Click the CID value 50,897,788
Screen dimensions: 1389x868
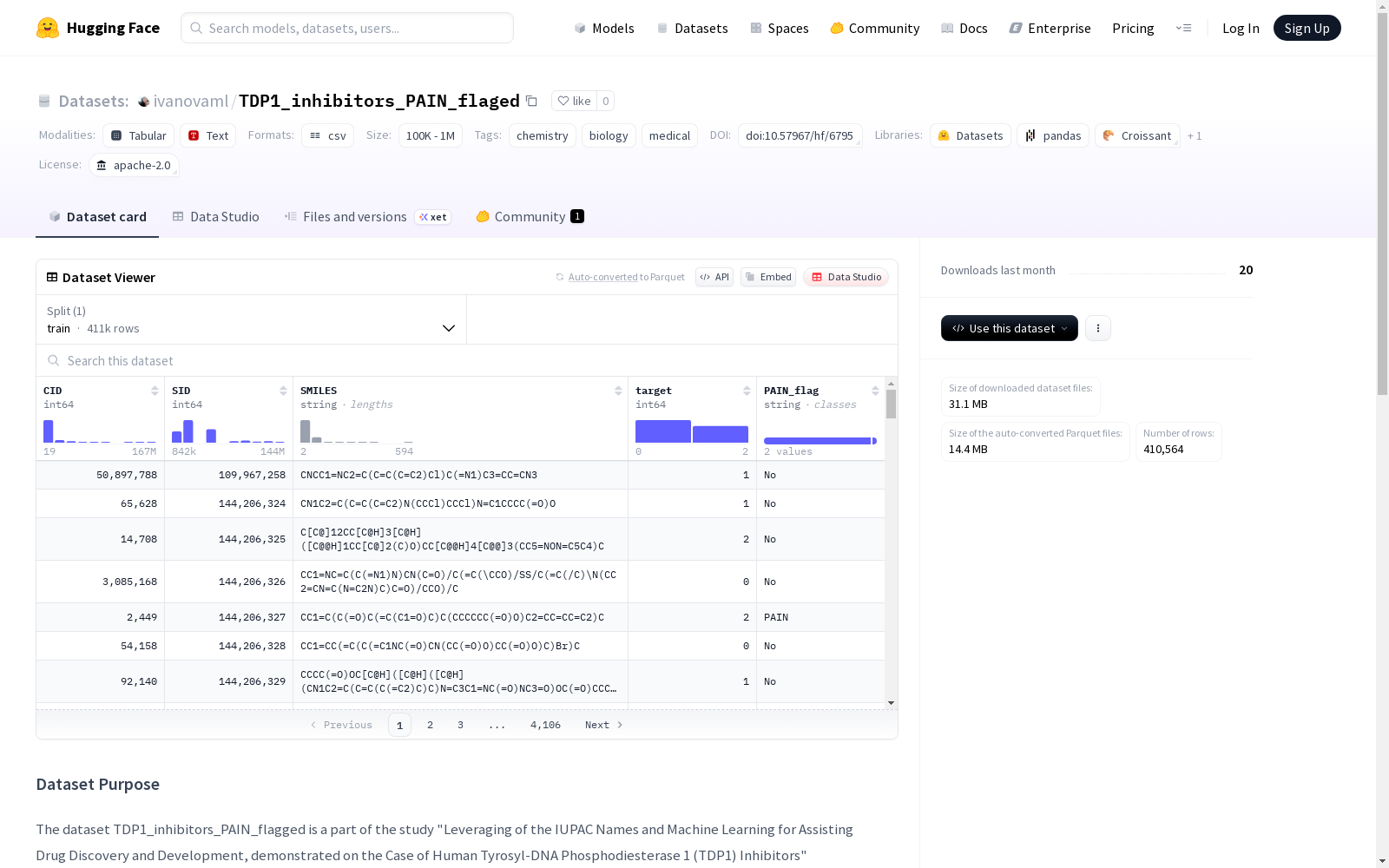pyautogui.click(x=127, y=475)
